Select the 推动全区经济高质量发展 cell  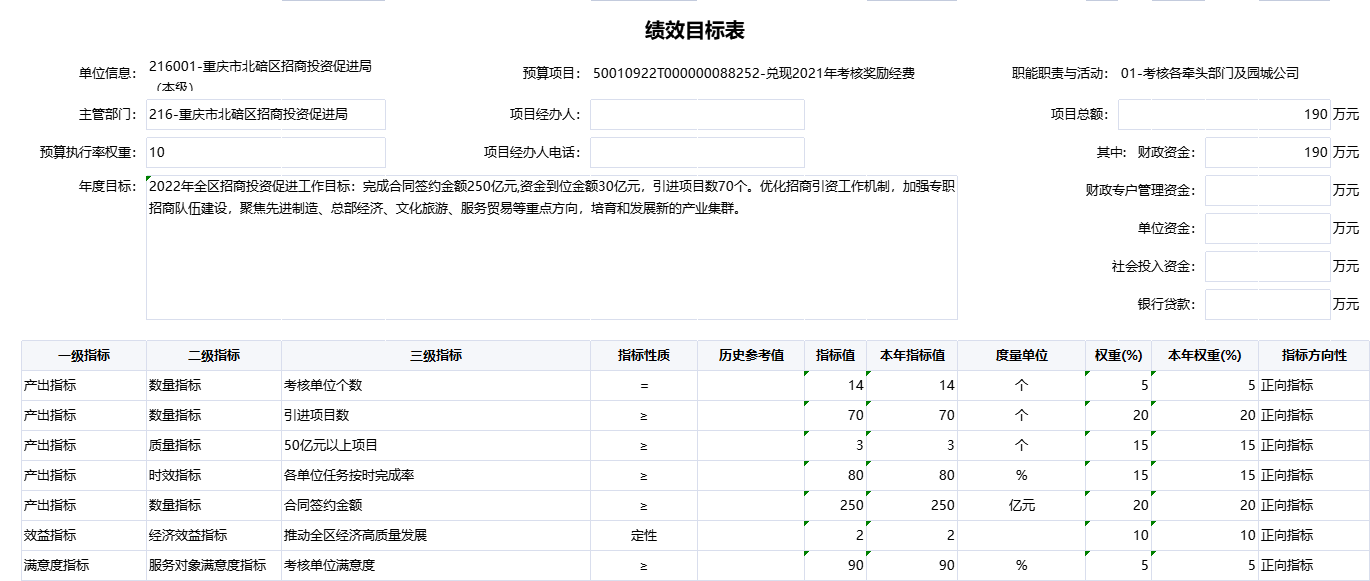pyautogui.click(x=435, y=536)
